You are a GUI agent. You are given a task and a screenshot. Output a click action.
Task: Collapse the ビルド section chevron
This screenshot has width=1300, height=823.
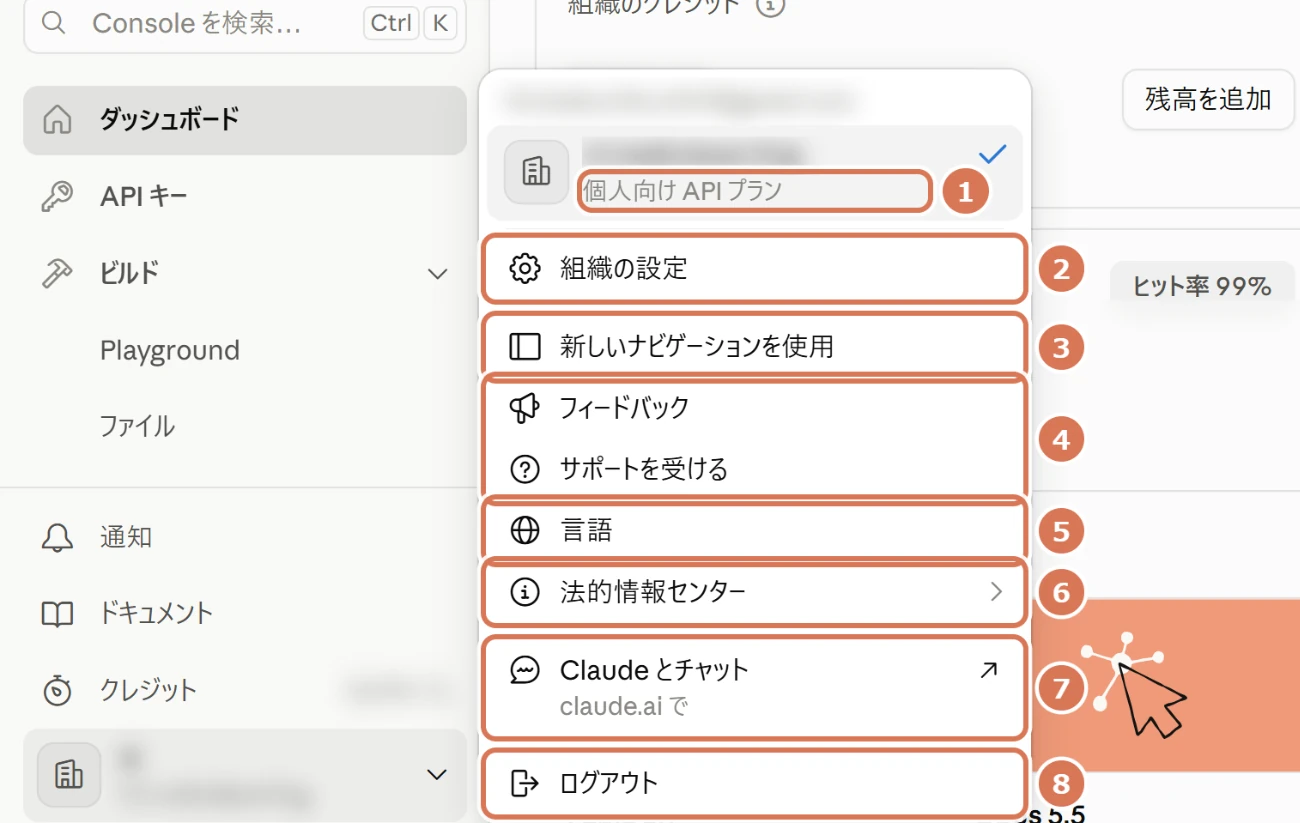[437, 274]
